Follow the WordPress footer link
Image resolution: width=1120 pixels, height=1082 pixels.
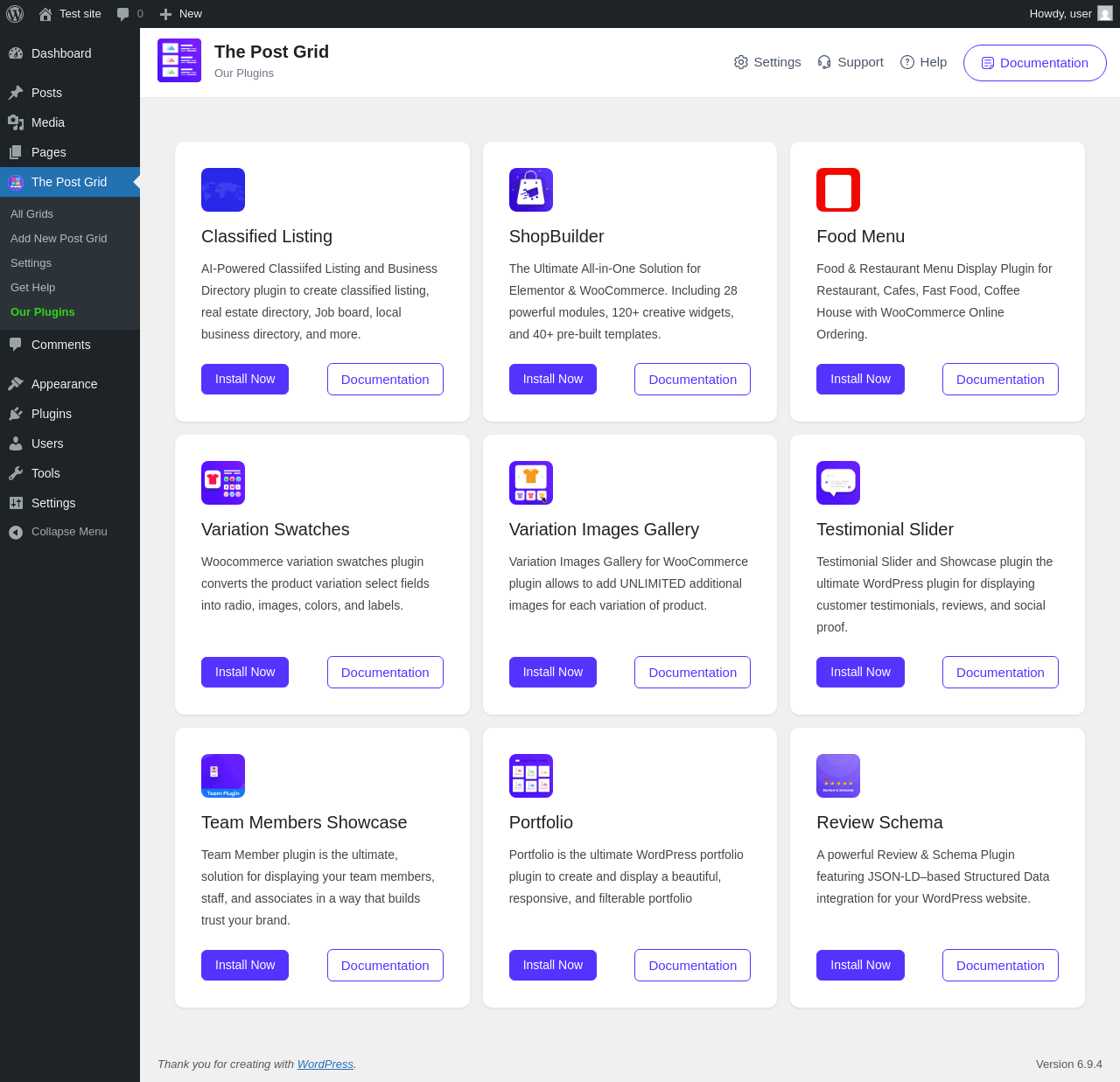pyautogui.click(x=325, y=1065)
